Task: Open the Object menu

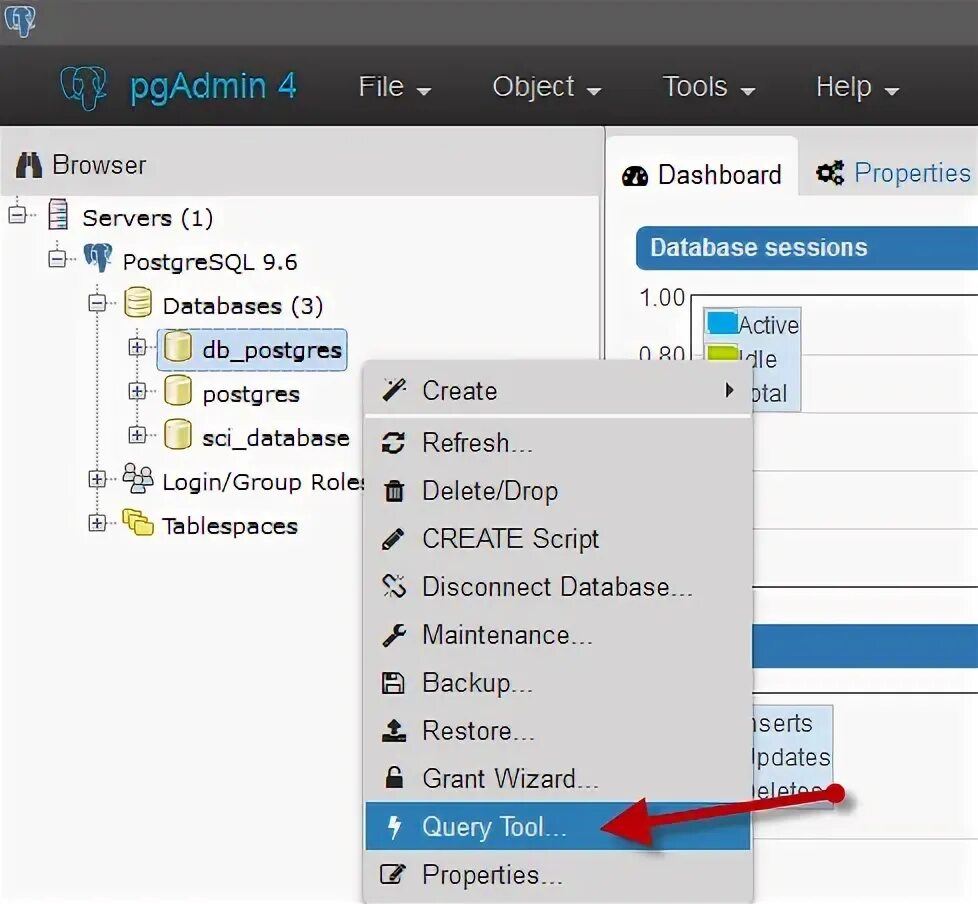Action: click(546, 87)
